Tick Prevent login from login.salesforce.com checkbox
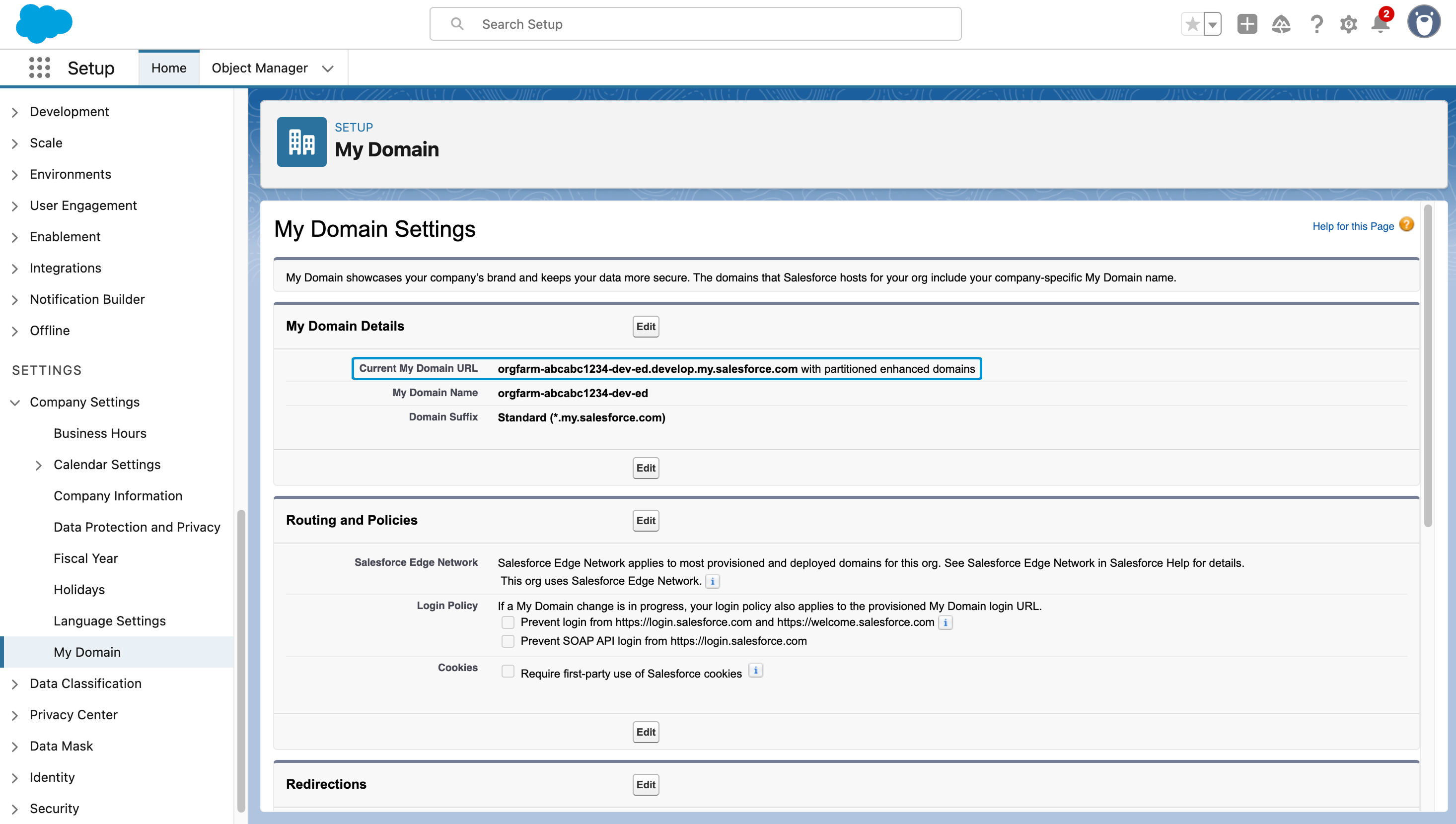Screen dimensions: 1456x824 tap(508, 622)
